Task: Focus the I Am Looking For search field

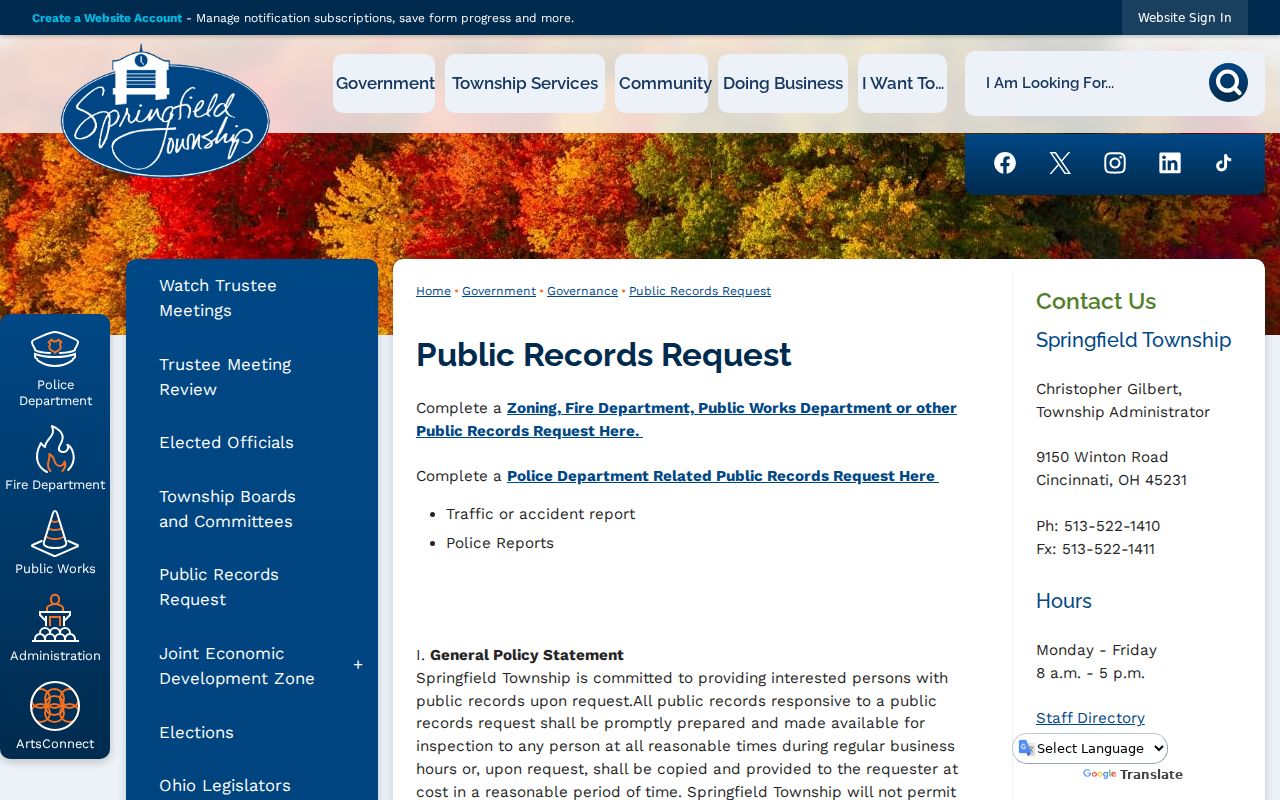Action: [x=1088, y=83]
